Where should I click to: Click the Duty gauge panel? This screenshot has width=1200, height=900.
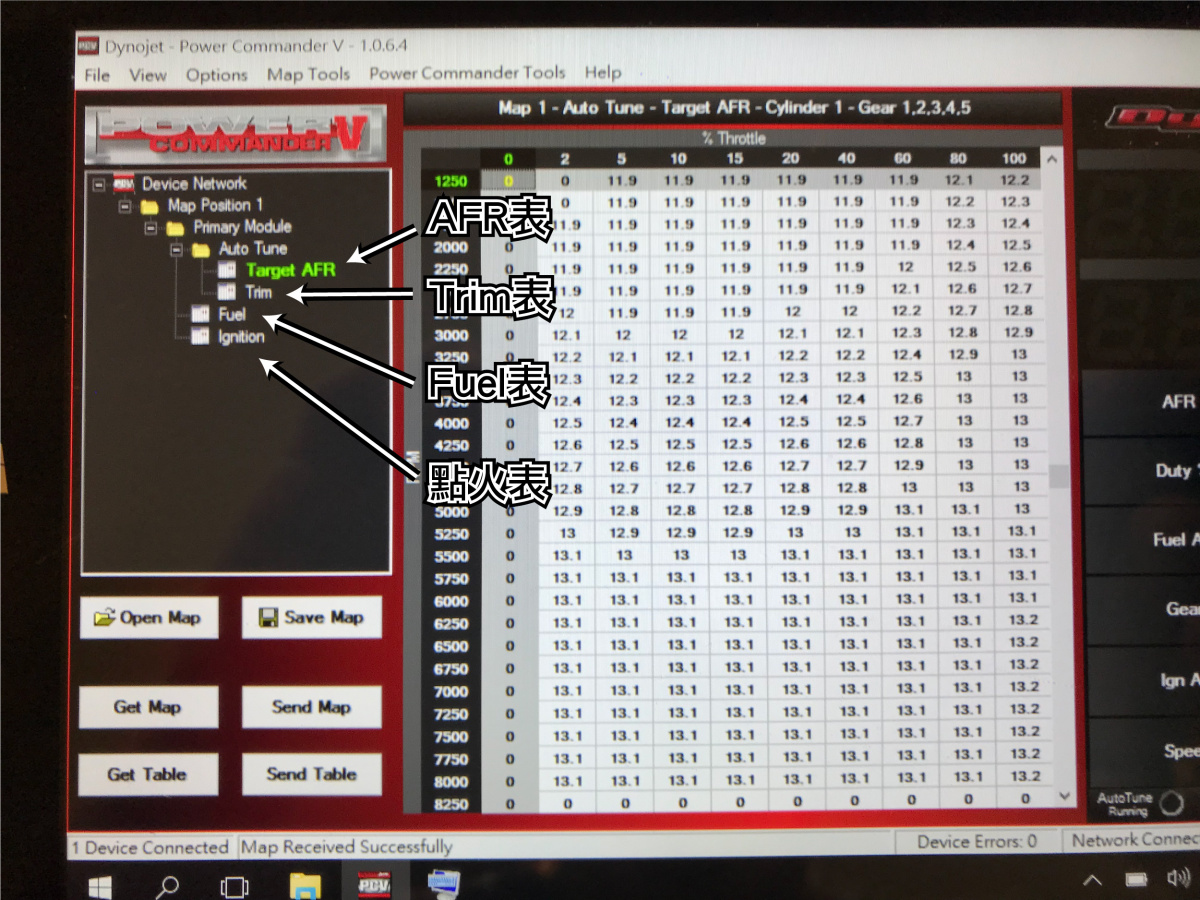click(x=1143, y=471)
